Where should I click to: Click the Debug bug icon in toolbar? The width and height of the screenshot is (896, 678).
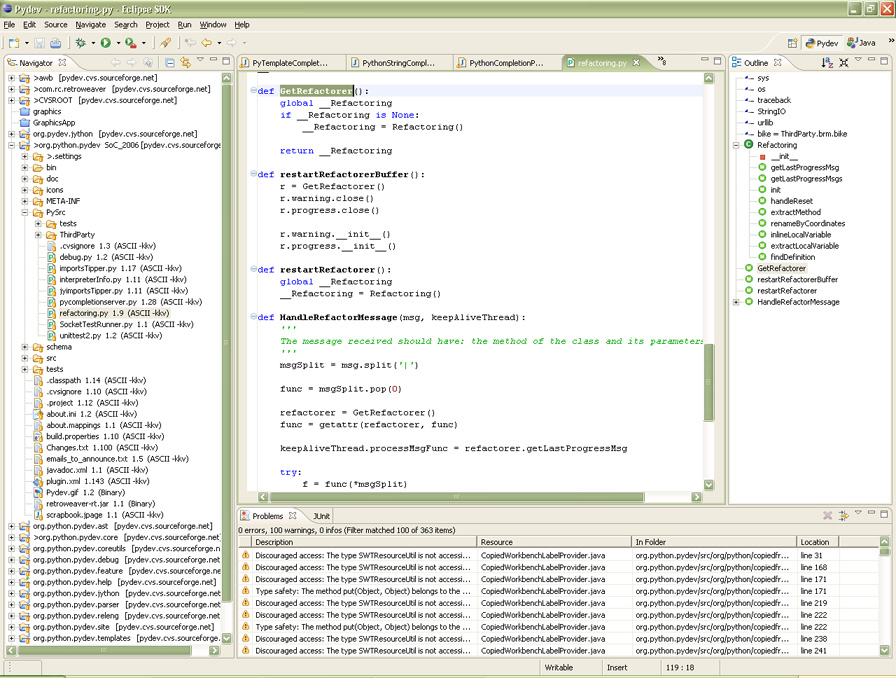[x=80, y=43]
